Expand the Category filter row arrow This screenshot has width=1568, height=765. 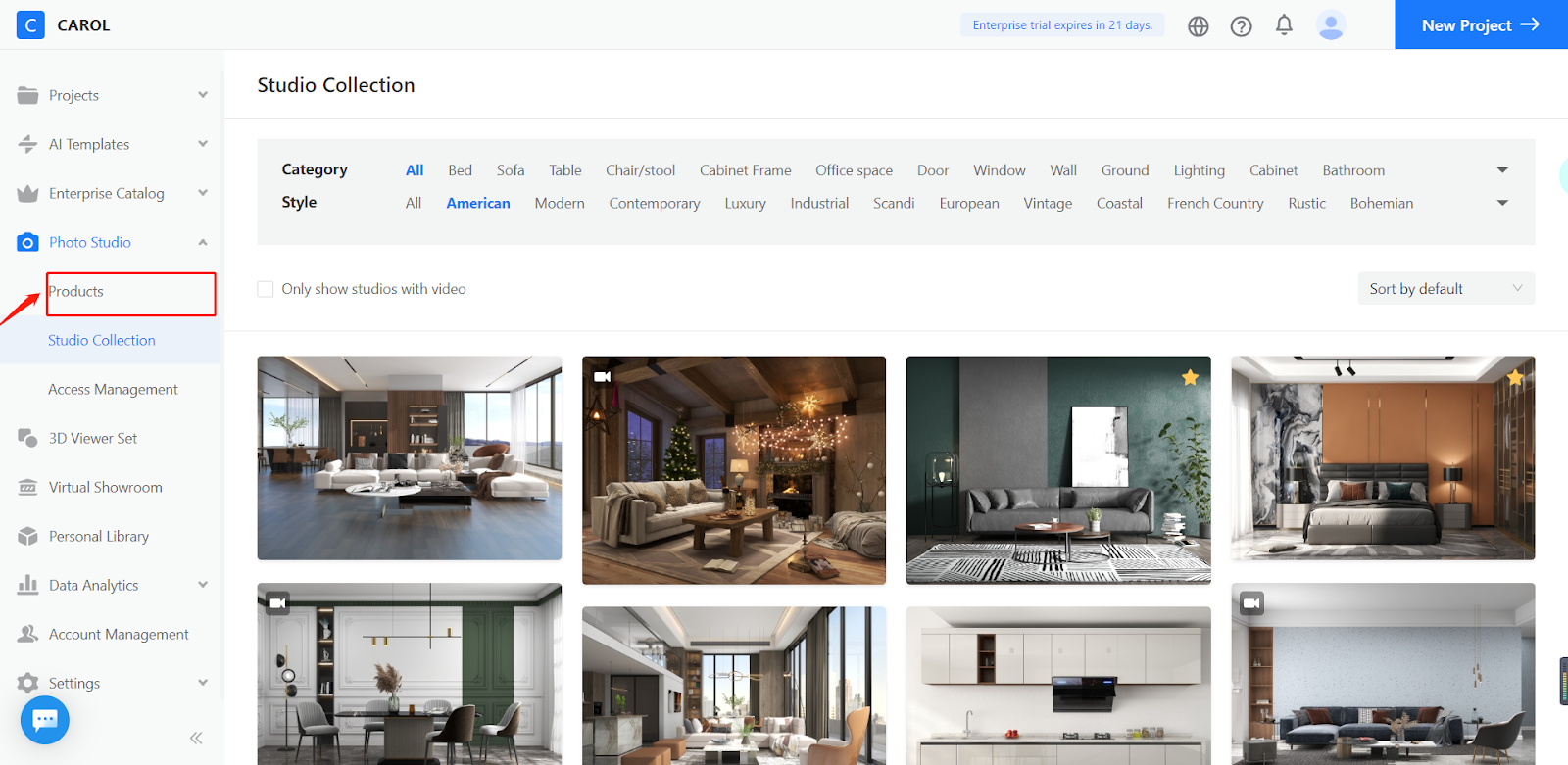1502,170
